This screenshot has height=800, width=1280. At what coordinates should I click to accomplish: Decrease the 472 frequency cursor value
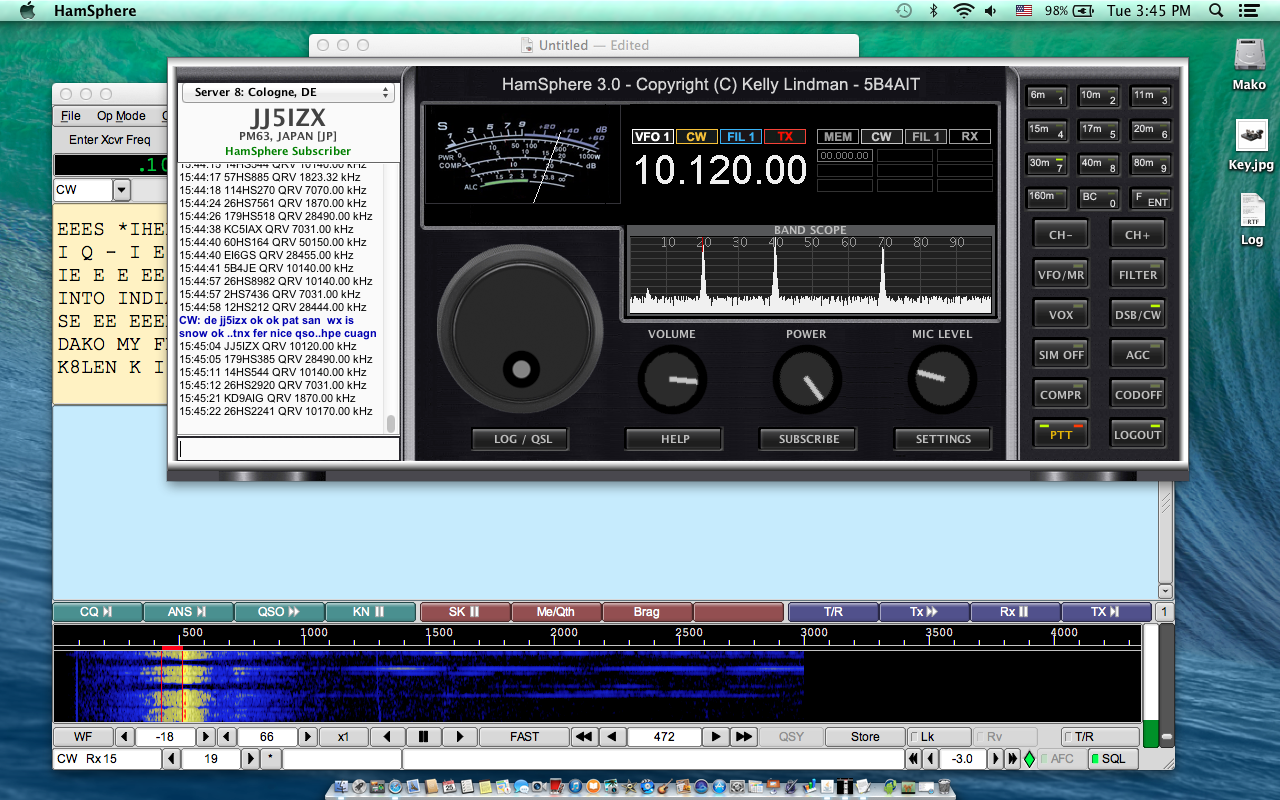(x=613, y=737)
